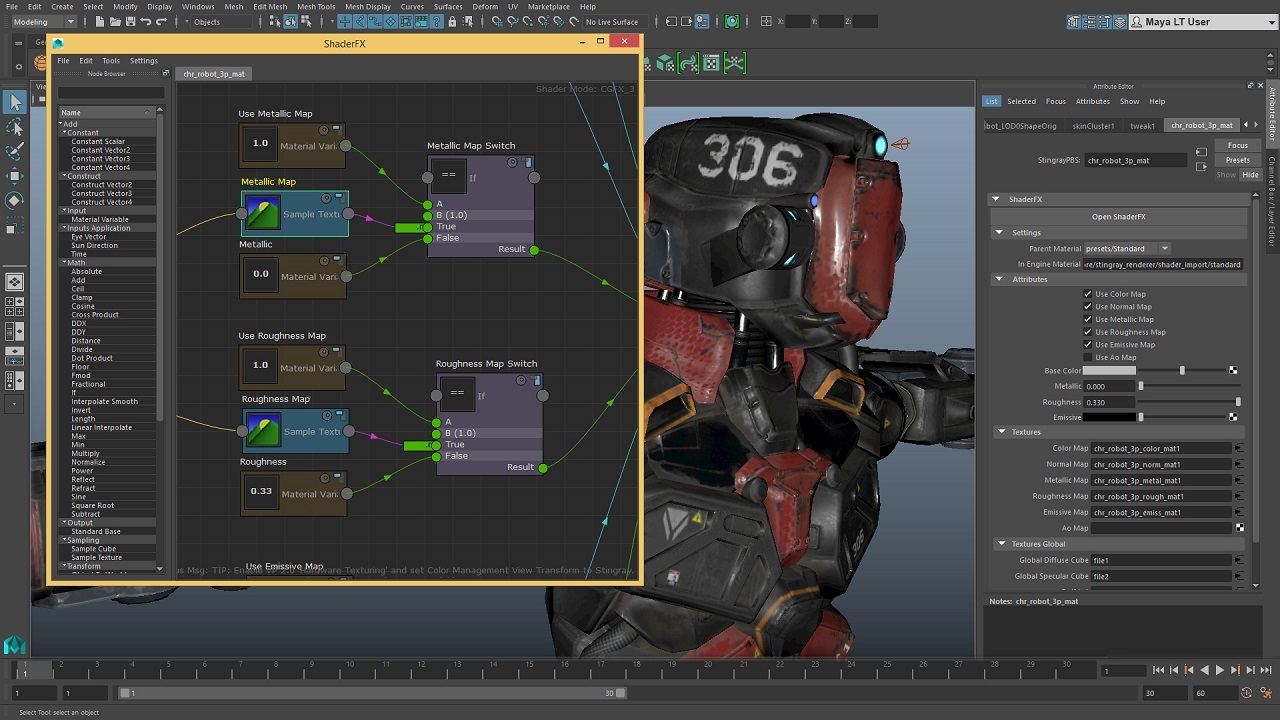
Task: Switch to the skinCluster1 tab
Action: (1093, 126)
